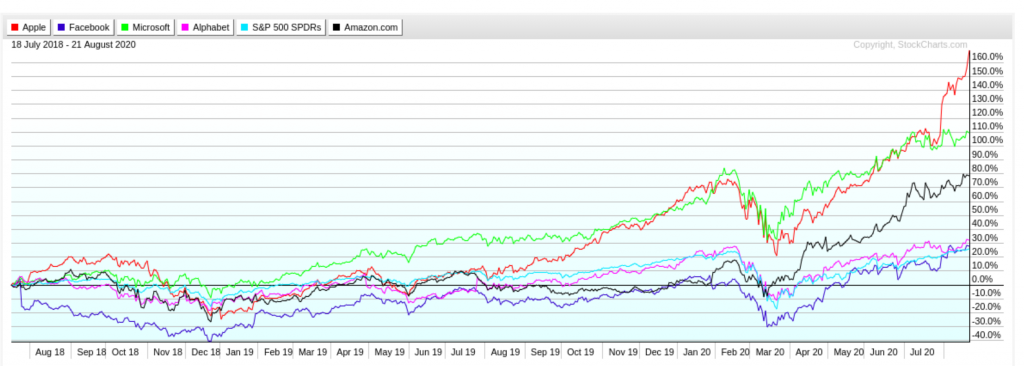The width and height of the screenshot is (1024, 366).
Task: Click the date range text 18 July 2018 - 21 August 2020
Action: click(74, 45)
